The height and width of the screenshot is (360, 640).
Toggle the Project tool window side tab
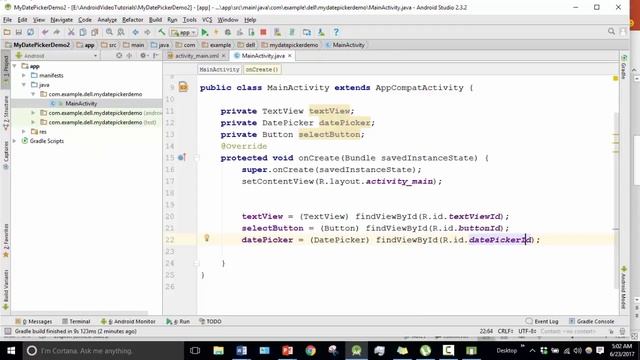click(x=6, y=68)
